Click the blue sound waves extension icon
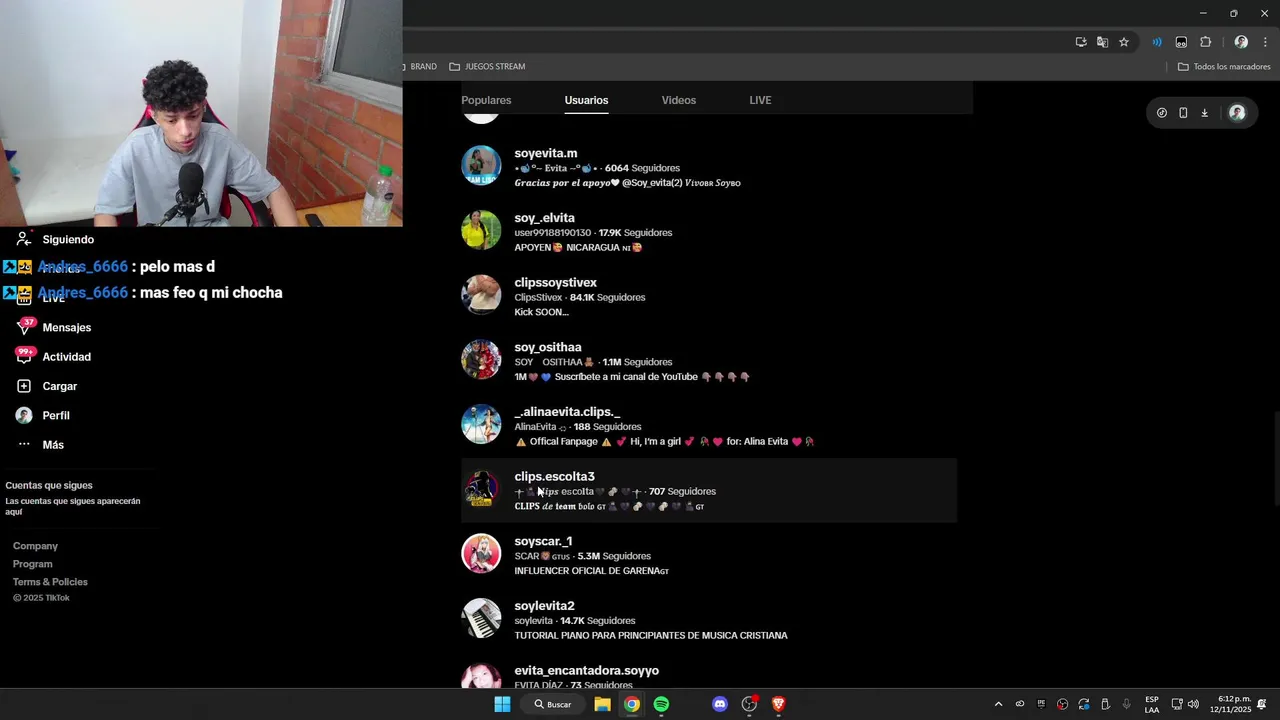The width and height of the screenshot is (1280, 720). click(1157, 42)
